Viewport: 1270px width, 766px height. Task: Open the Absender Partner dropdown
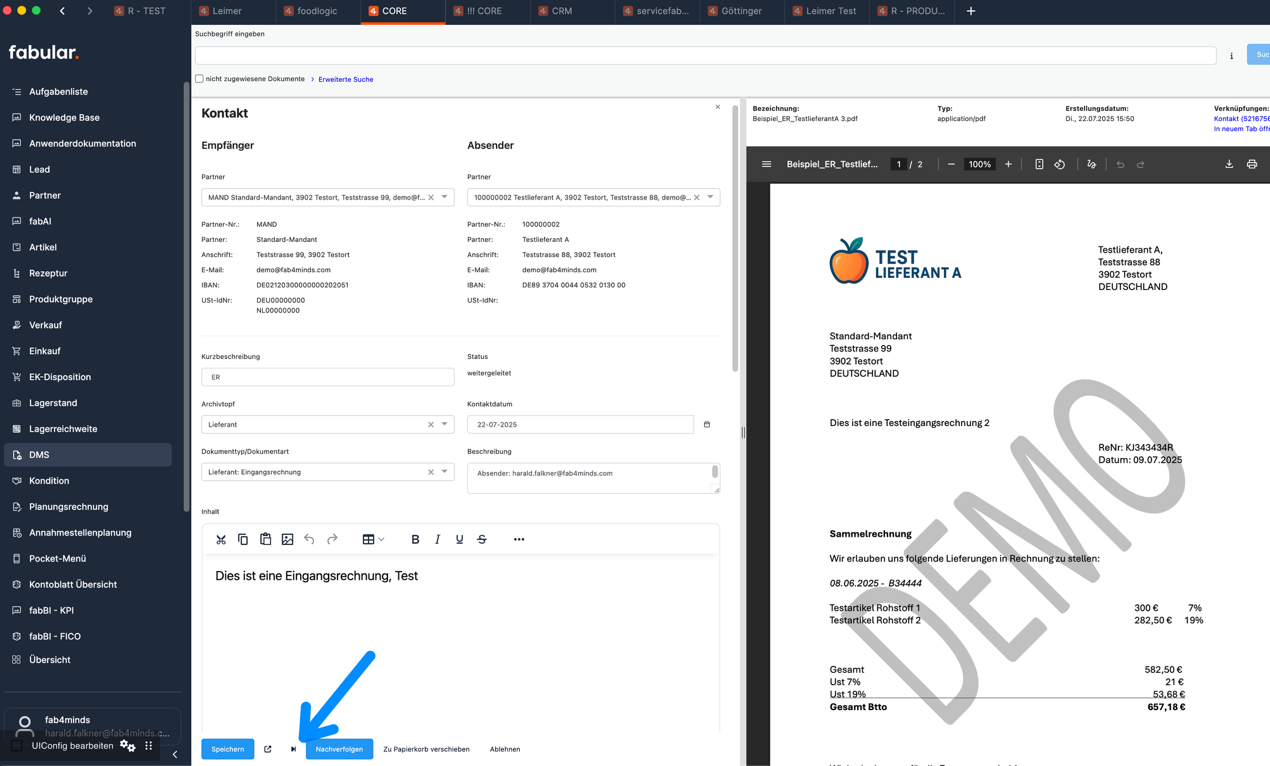[x=712, y=197]
